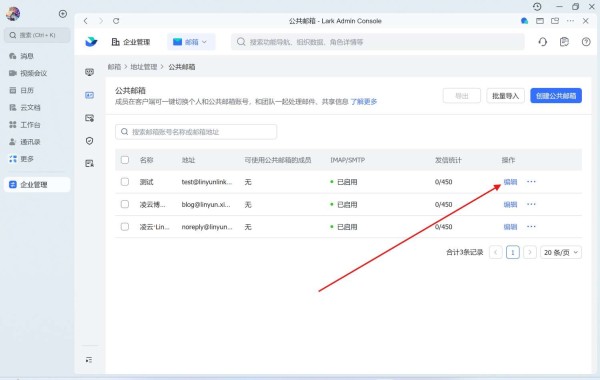
Task: Open more actions for the noreply@linyun row
Action: click(531, 227)
